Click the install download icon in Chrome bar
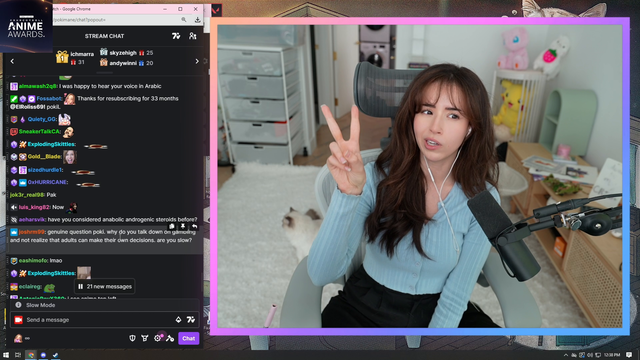This screenshot has width=640, height=360. (x=198, y=20)
